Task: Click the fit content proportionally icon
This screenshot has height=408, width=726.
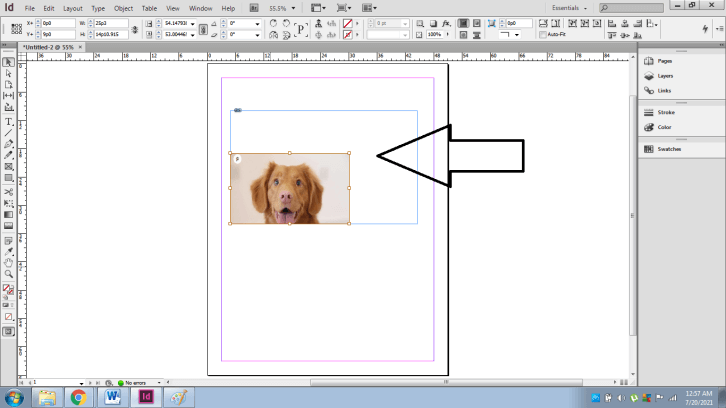Action: pos(555,23)
